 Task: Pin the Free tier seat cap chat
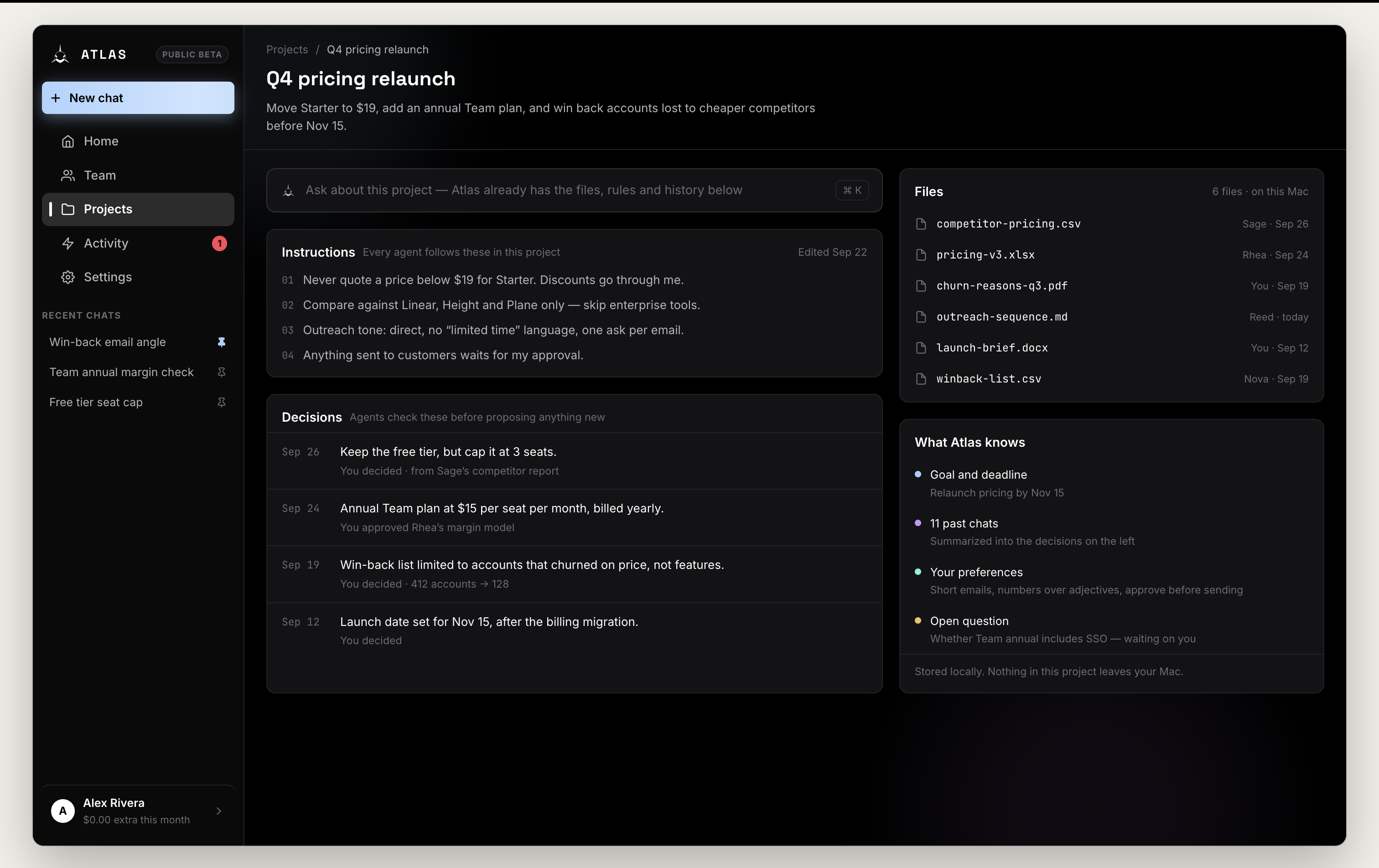(222, 403)
